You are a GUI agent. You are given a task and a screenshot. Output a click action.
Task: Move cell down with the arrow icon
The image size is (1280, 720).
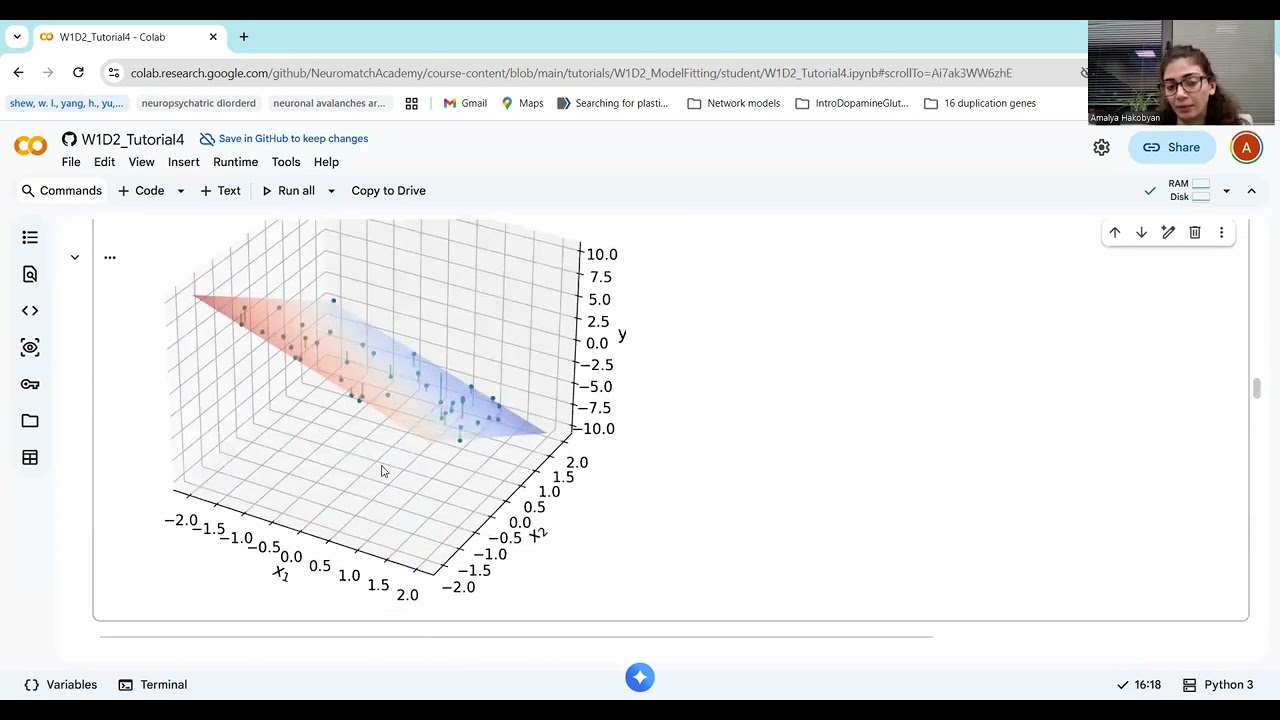[x=1141, y=232]
